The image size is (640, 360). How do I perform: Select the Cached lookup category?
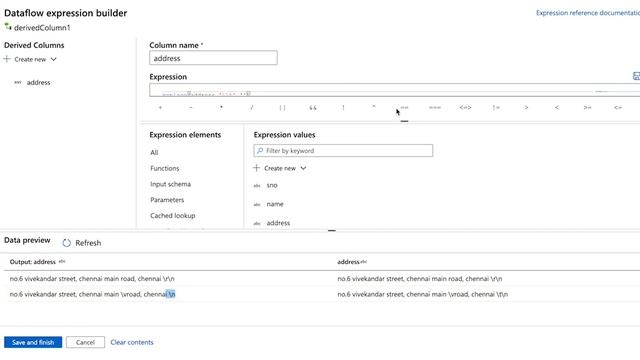pos(173,216)
